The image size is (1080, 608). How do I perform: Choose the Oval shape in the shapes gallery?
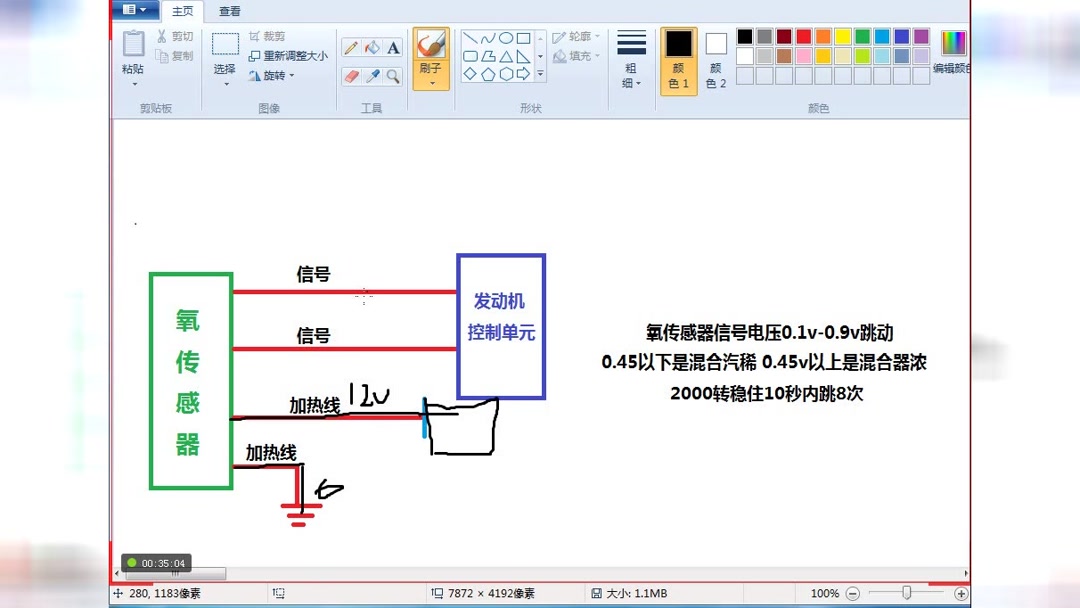[x=505, y=38]
